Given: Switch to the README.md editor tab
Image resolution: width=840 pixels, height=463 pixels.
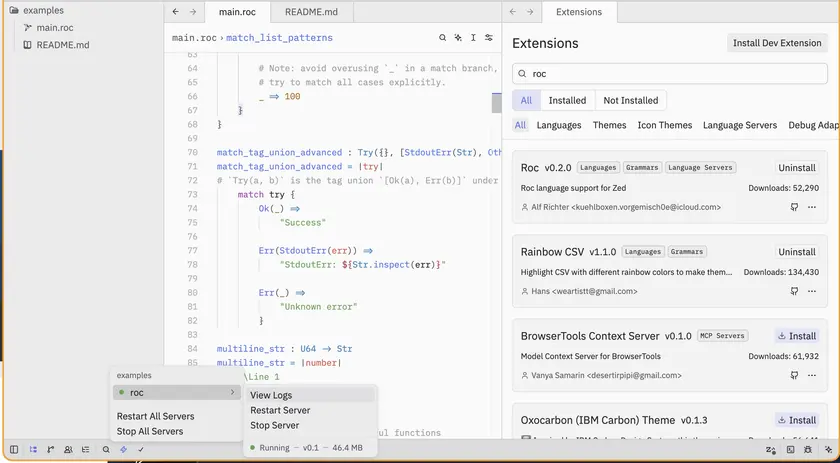Looking at the screenshot, I should [311, 12].
